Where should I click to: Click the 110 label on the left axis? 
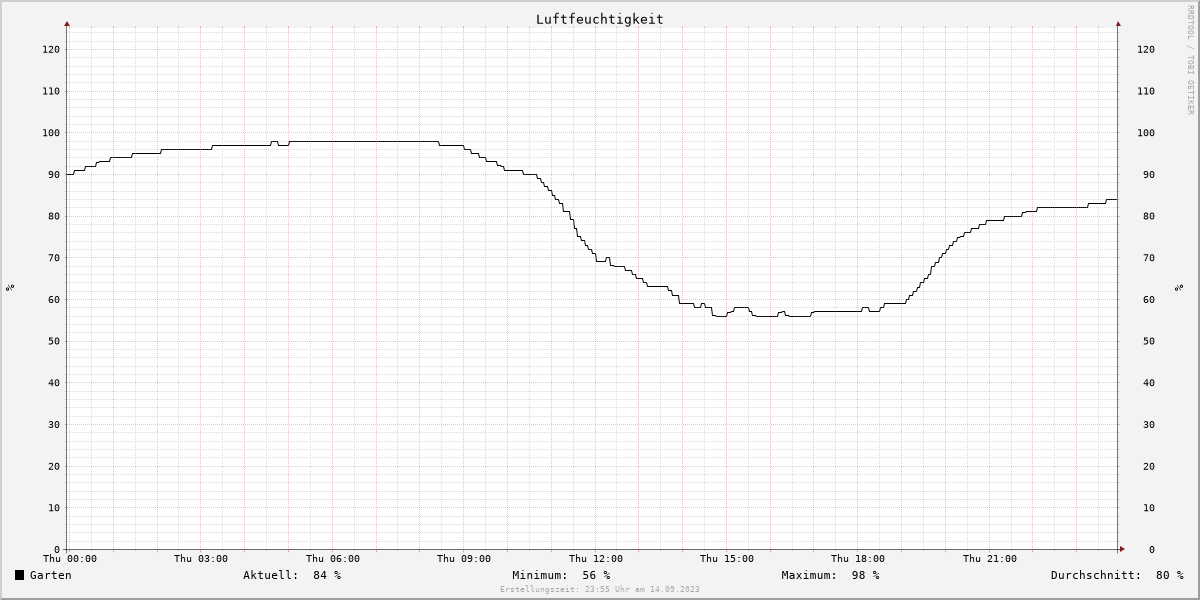pyautogui.click(x=51, y=91)
